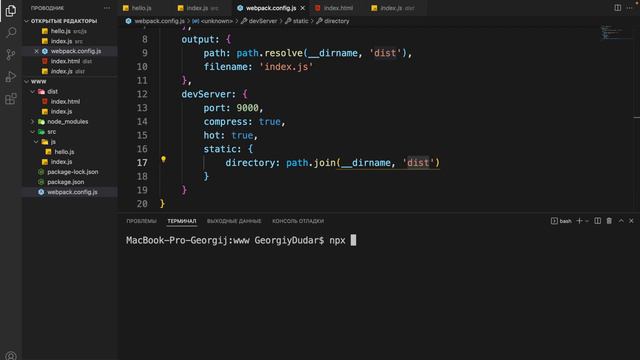The width and height of the screenshot is (640, 360).
Task: Kill terminal with trash icon
Action: pos(609,221)
